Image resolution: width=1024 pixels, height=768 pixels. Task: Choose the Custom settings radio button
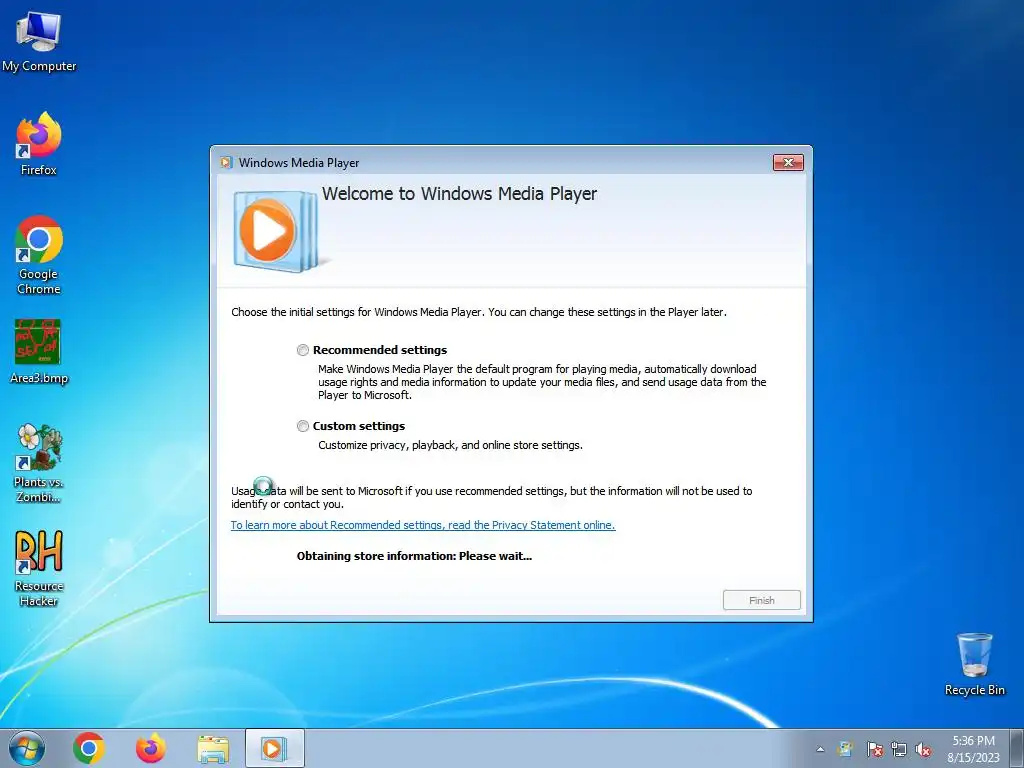(x=302, y=426)
